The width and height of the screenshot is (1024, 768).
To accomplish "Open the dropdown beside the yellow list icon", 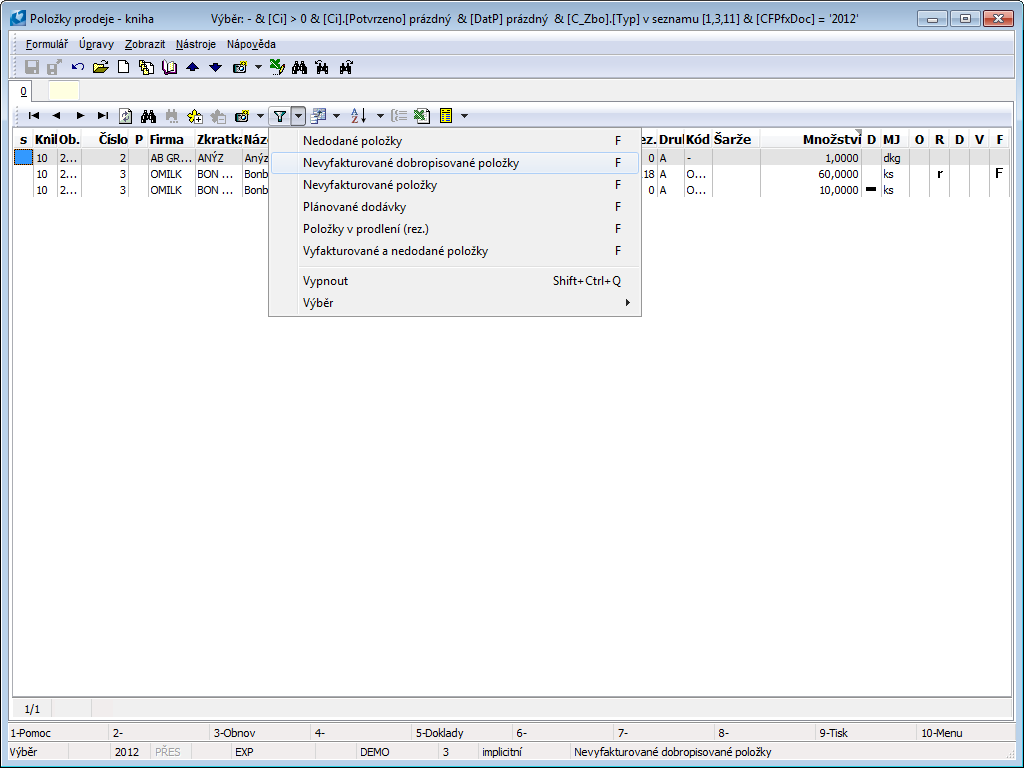I will point(464,116).
